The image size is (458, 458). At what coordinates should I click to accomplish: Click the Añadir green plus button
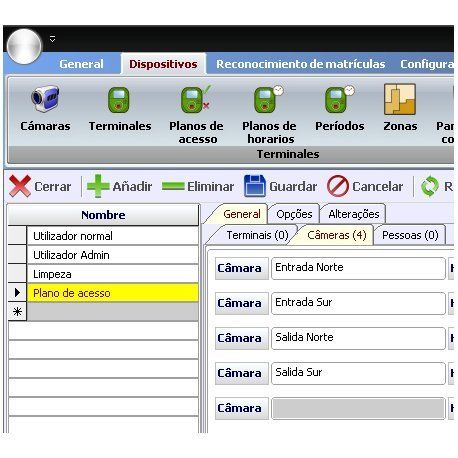click(119, 186)
